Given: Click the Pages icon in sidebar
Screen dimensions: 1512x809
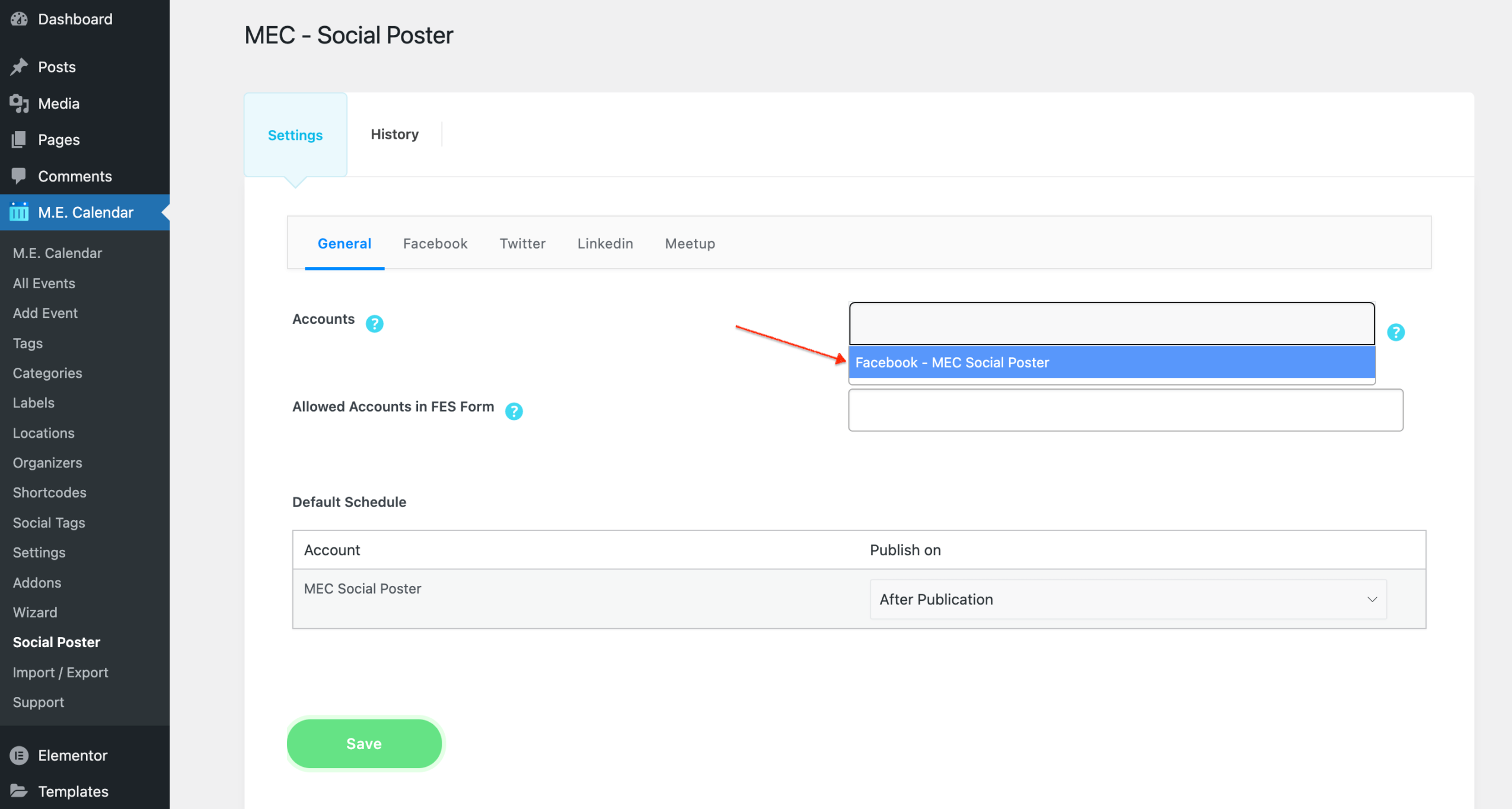Looking at the screenshot, I should pos(19,139).
